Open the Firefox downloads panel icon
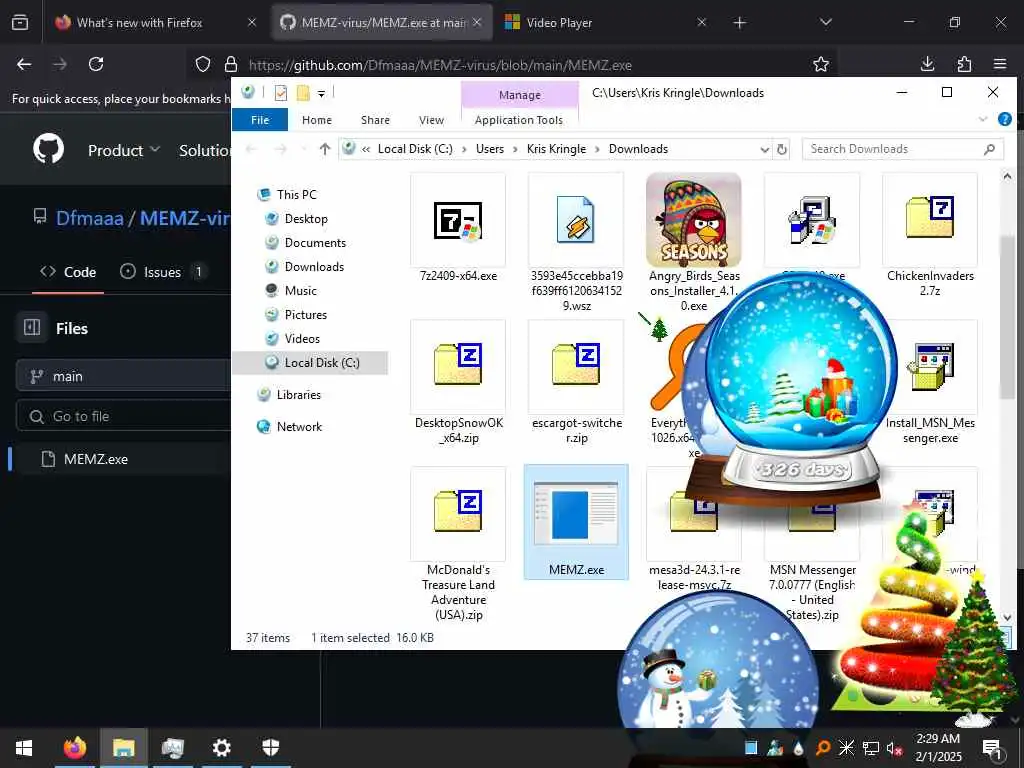This screenshot has height=768, width=1024. [x=927, y=64]
